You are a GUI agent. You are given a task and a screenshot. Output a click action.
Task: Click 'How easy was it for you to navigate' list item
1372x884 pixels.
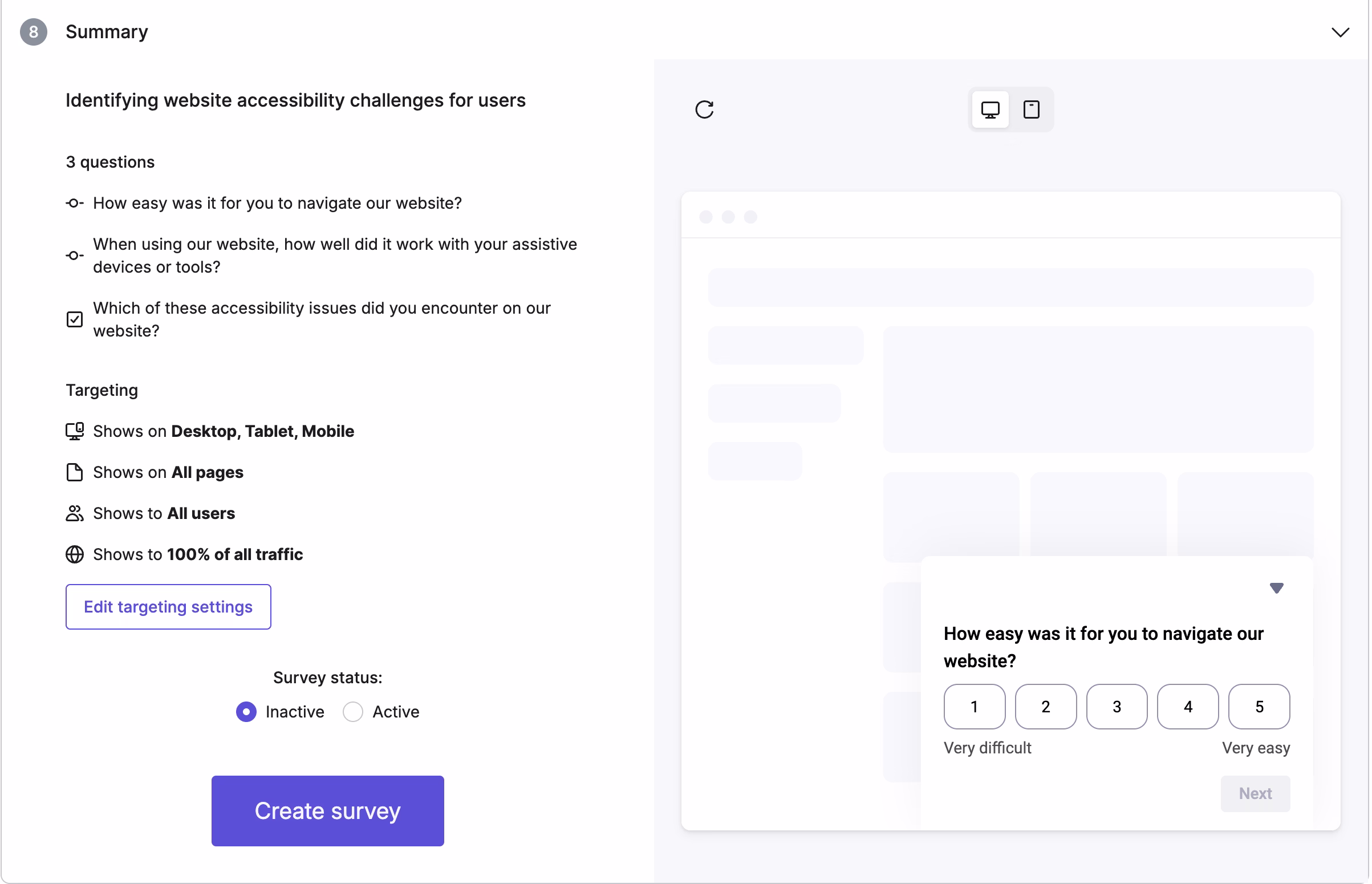click(277, 203)
